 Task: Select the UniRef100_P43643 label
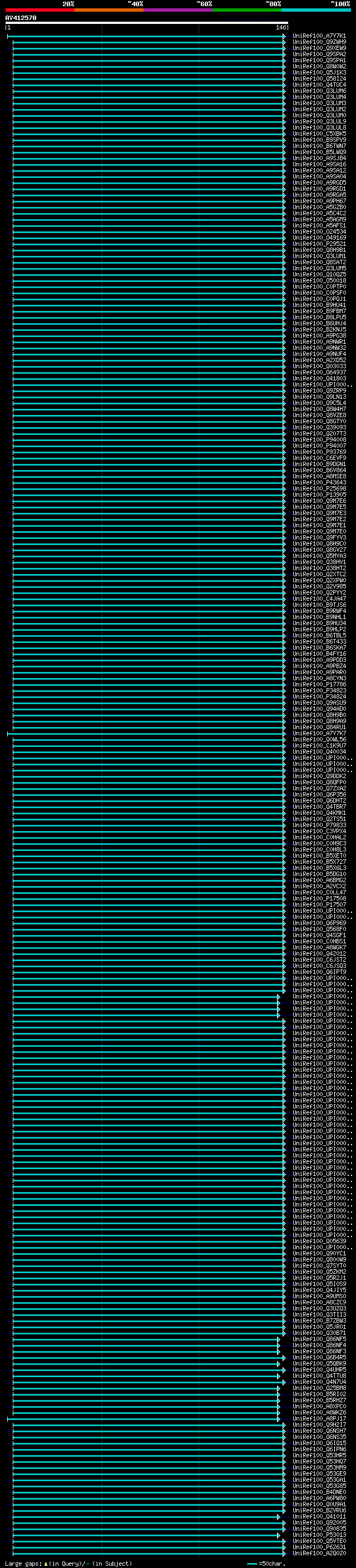pos(319,483)
